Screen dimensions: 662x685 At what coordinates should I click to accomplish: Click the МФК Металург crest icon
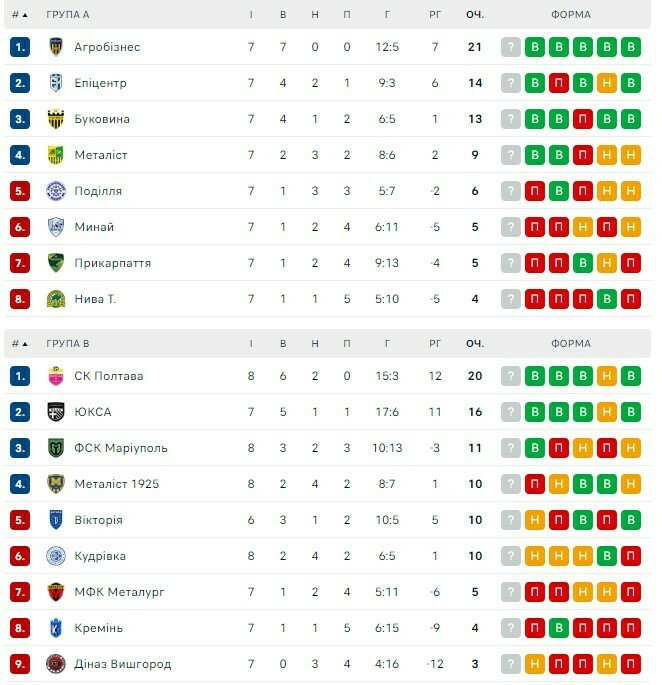point(56,592)
